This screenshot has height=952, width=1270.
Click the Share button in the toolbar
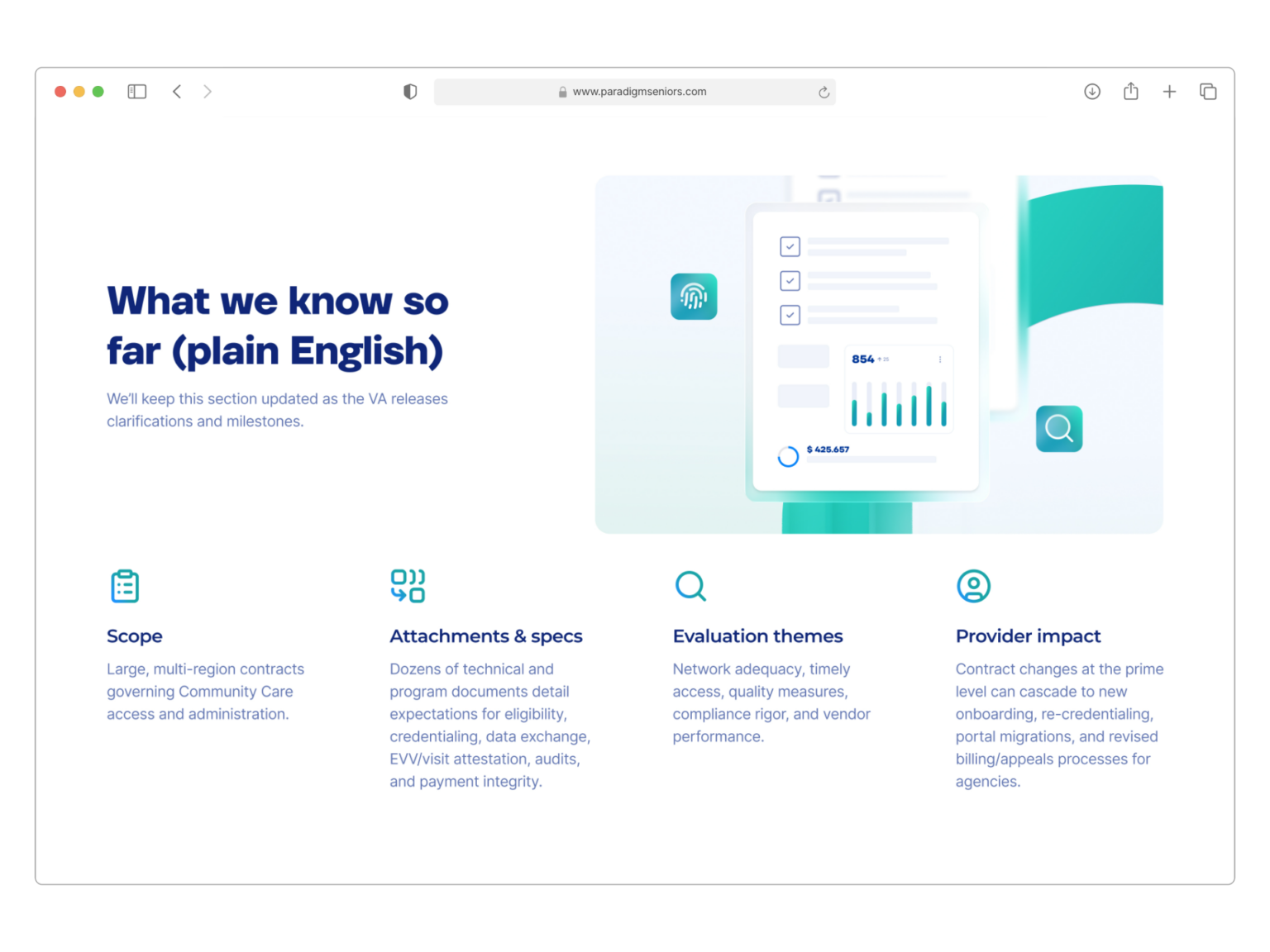click(x=1130, y=91)
